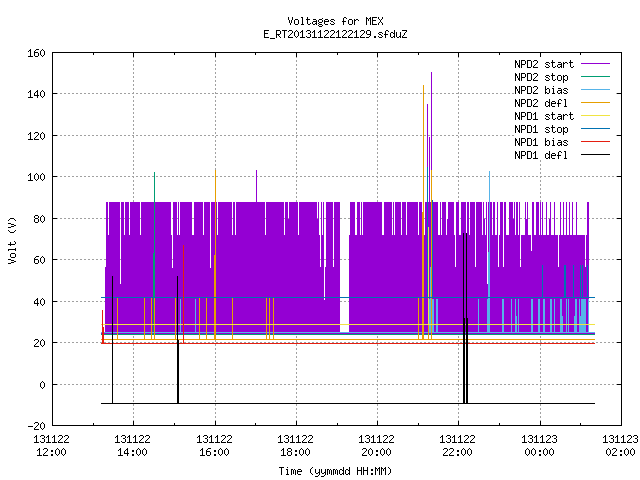This screenshot has height=480, width=640.
Task: Click the 'Time (yymmdd HH:MM)' x-axis label
Action: 335,471
